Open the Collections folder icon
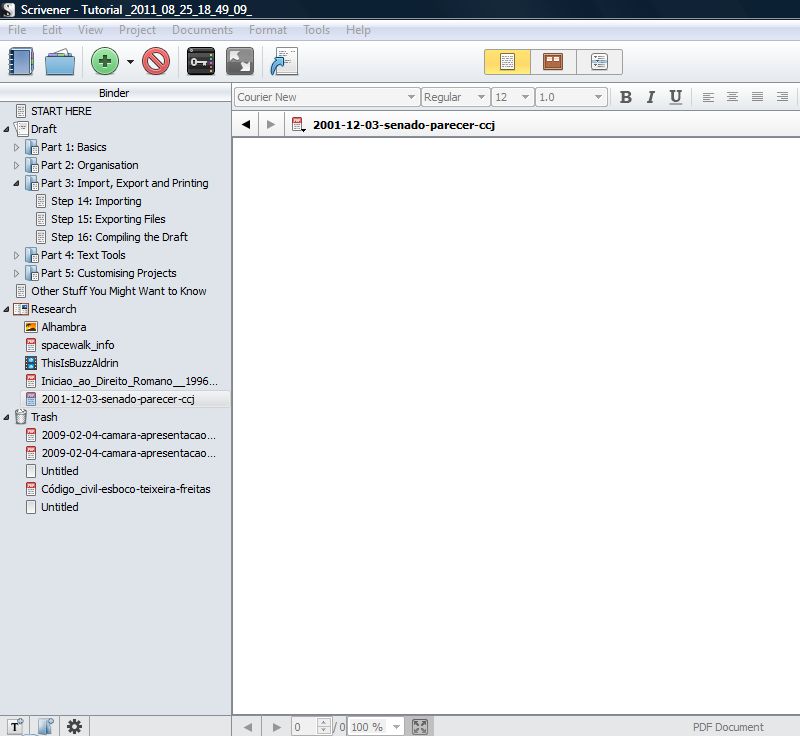Screen dimensions: 800x736 60,62
